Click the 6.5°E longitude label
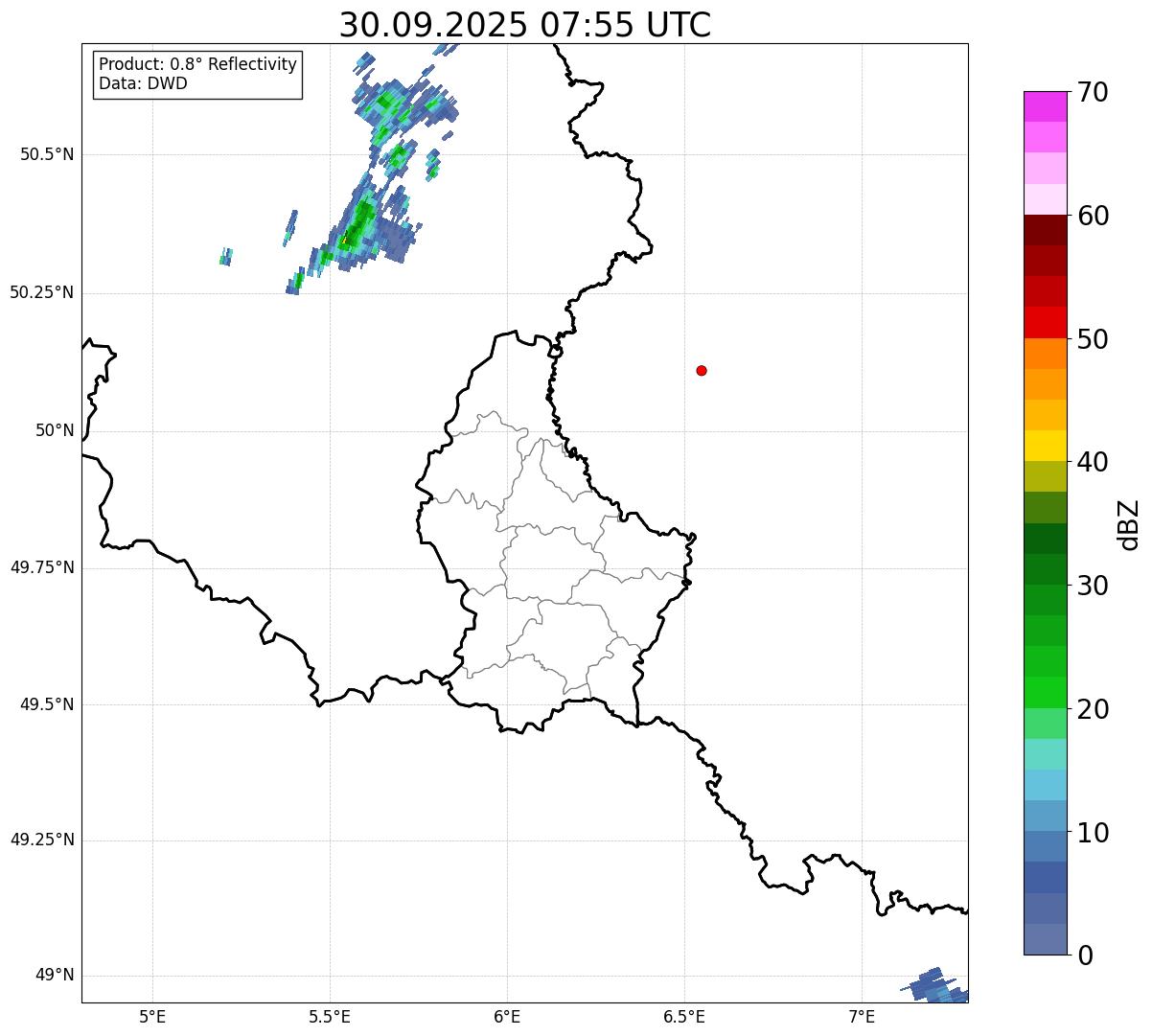The height and width of the screenshot is (1036, 1152). (684, 1016)
